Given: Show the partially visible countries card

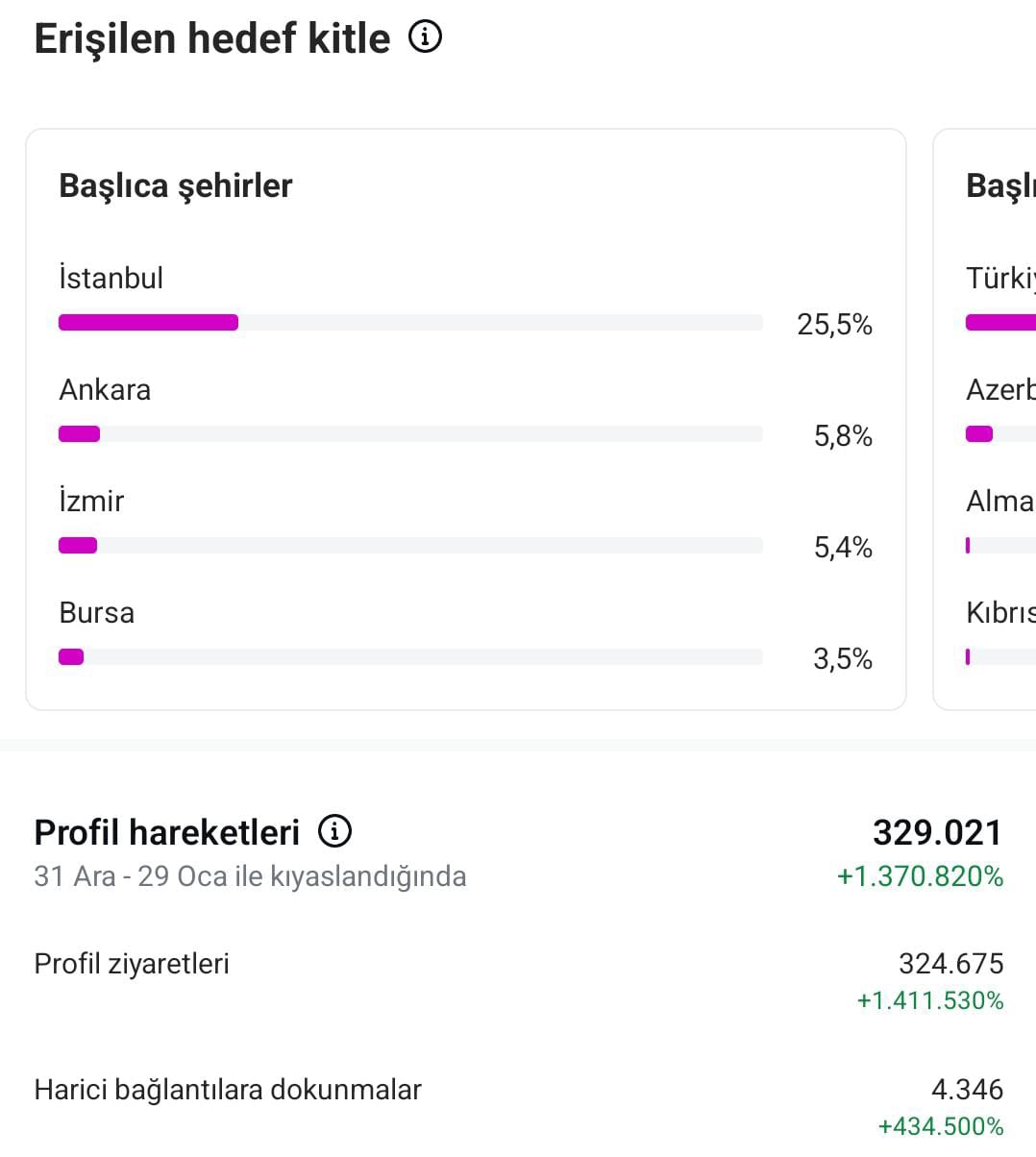Looking at the screenshot, I should [984, 420].
